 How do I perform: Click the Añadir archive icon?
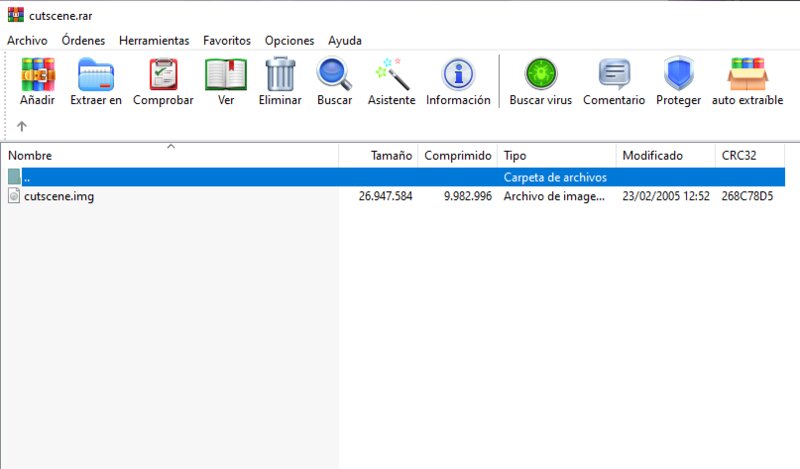click(x=38, y=75)
